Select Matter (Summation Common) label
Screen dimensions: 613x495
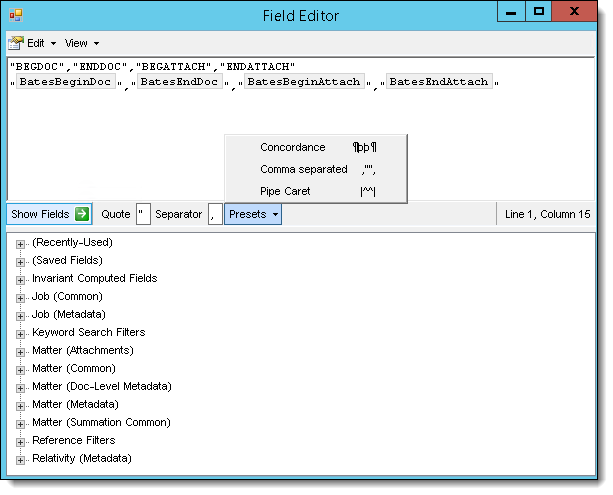coord(101,422)
